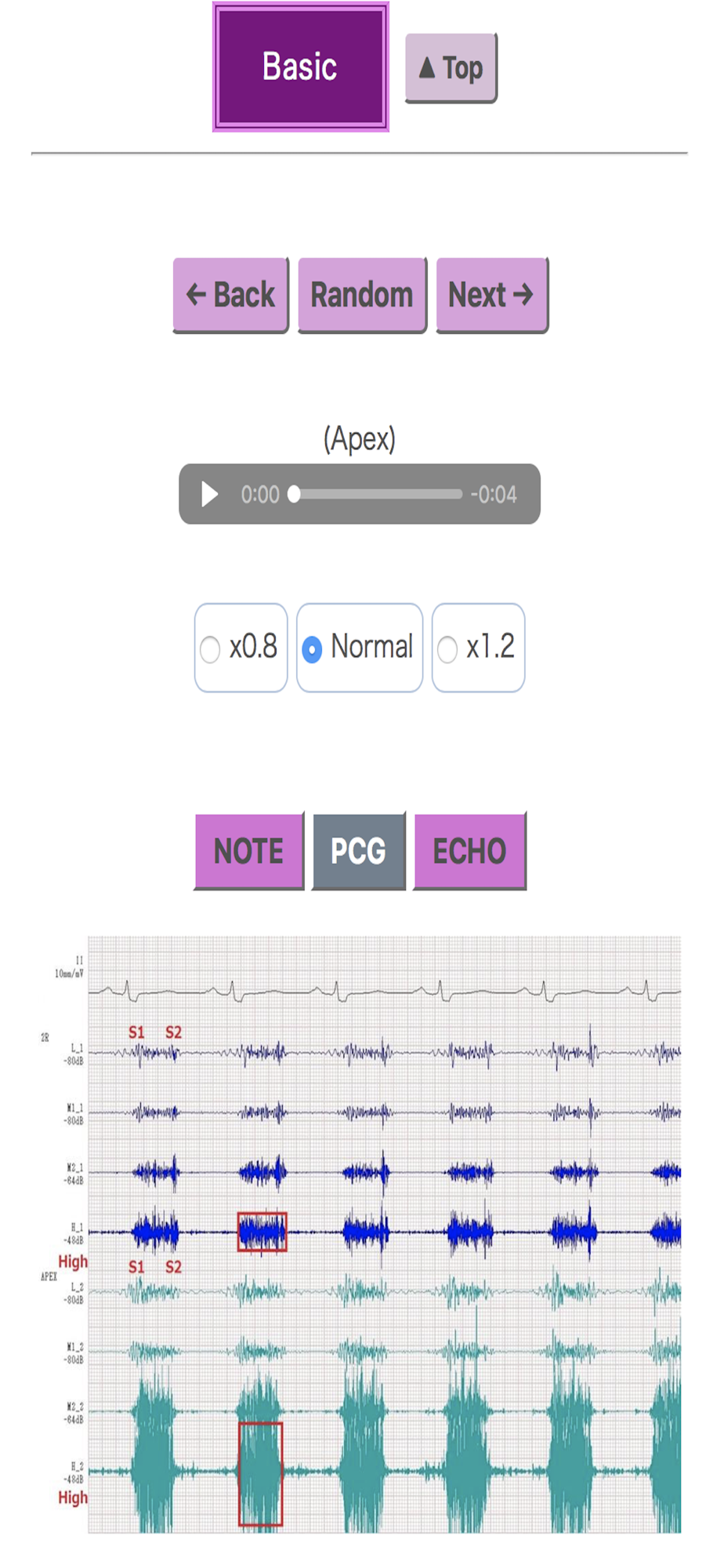Open the NOTE tab
The height and width of the screenshot is (1568, 724).
click(249, 851)
